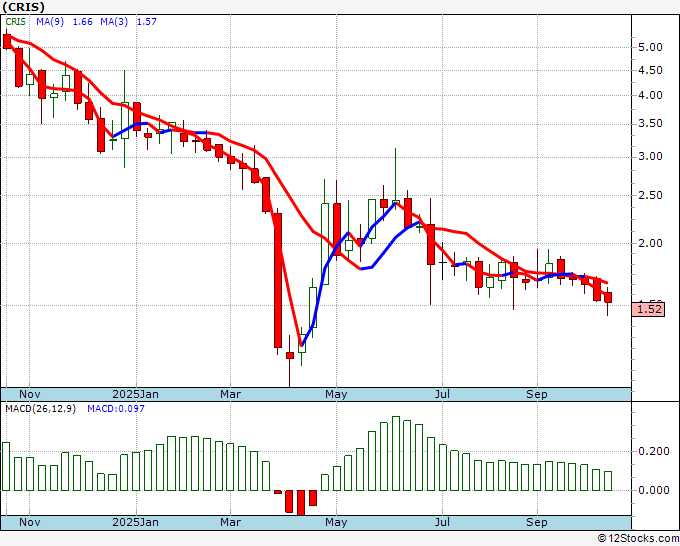Click the MA(3) value 1.57

pos(147,21)
